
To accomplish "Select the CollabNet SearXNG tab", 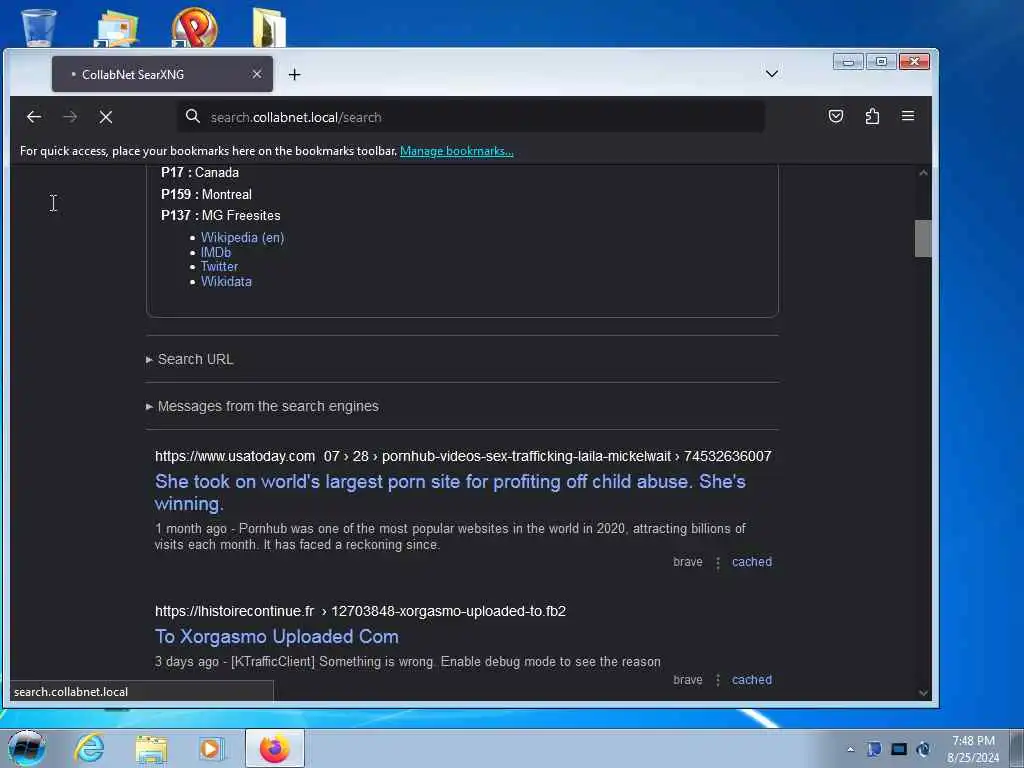I will coord(162,74).
